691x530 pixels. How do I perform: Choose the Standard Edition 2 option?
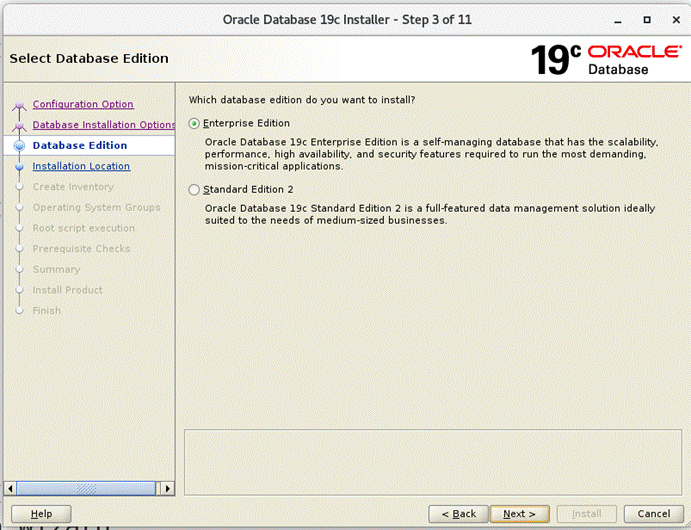[194, 190]
